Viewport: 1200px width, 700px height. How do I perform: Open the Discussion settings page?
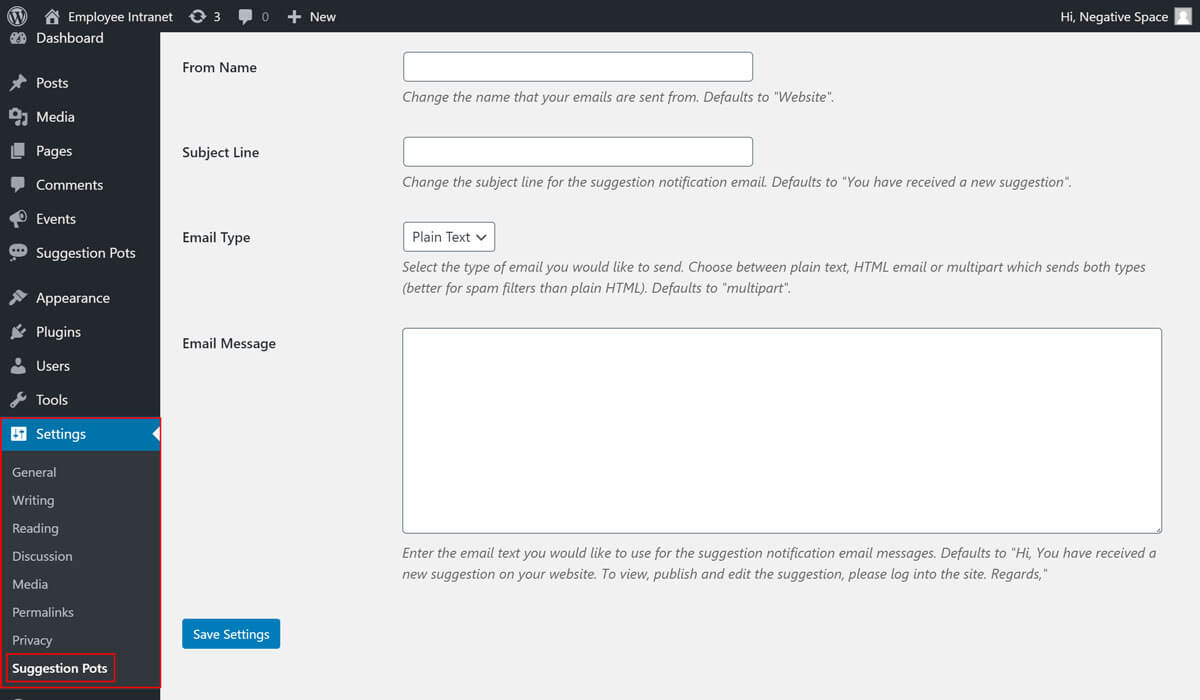coord(42,556)
